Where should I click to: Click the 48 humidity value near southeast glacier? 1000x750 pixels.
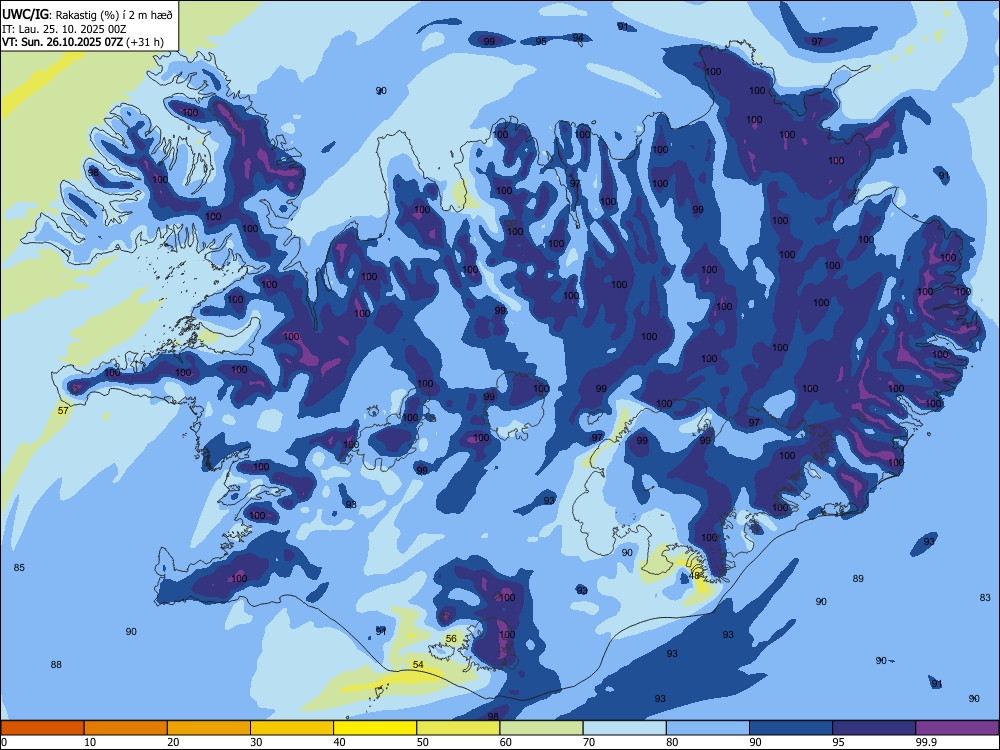pos(695,575)
